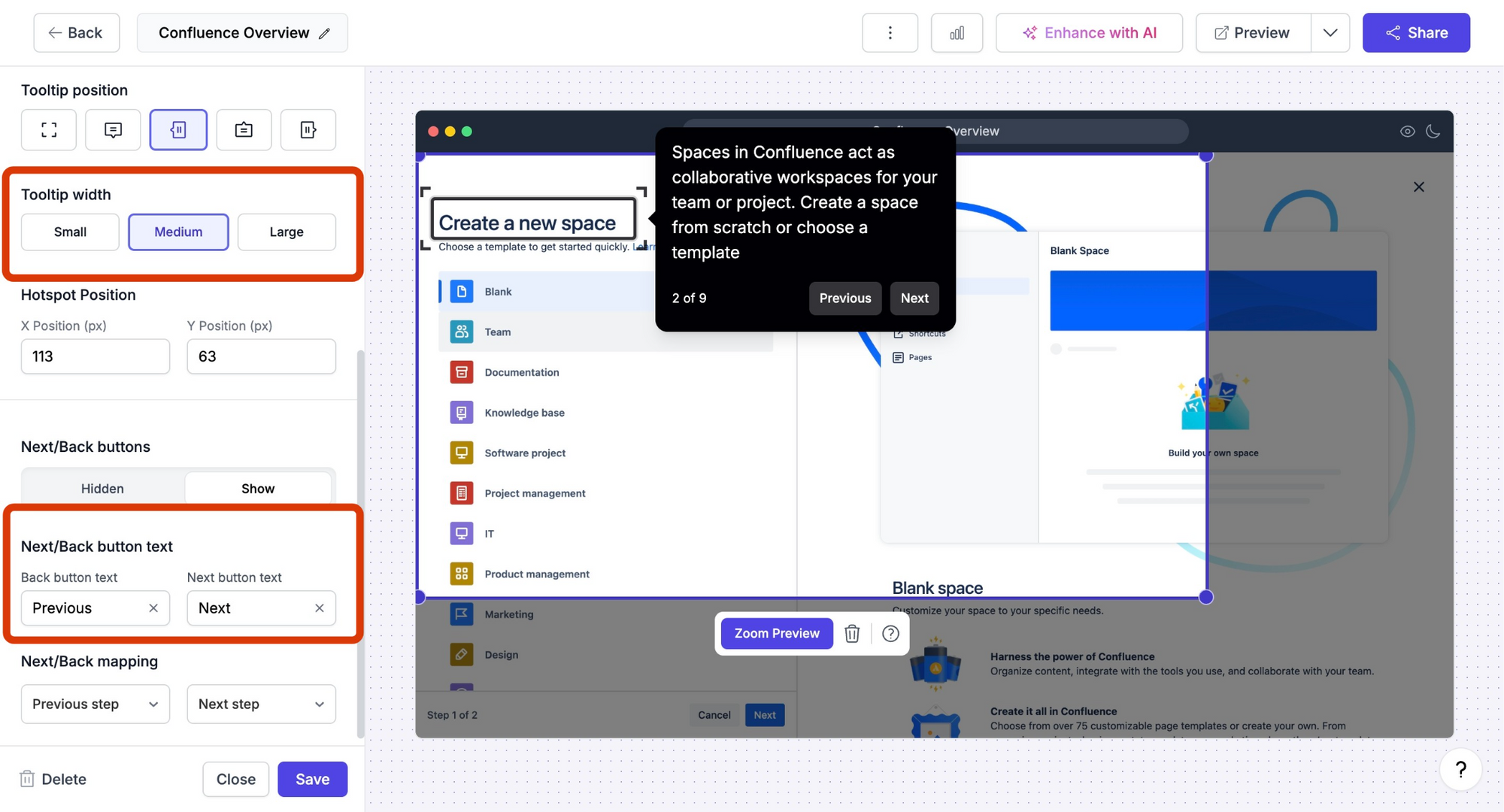
Task: Click the Preview button
Action: pyautogui.click(x=1253, y=32)
